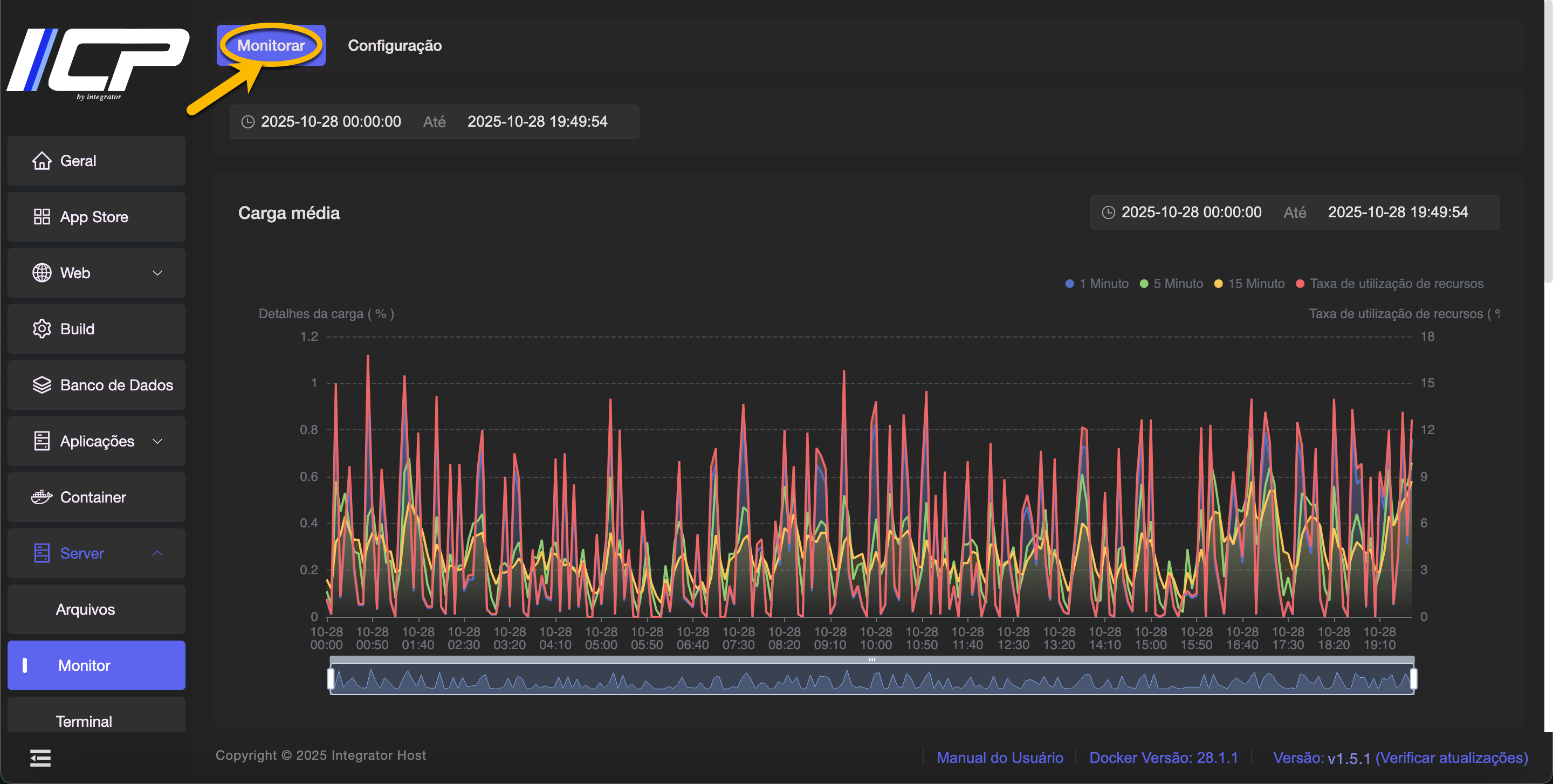This screenshot has width=1553, height=784.
Task: Expand the Web submenu chevron
Action: pos(157,273)
